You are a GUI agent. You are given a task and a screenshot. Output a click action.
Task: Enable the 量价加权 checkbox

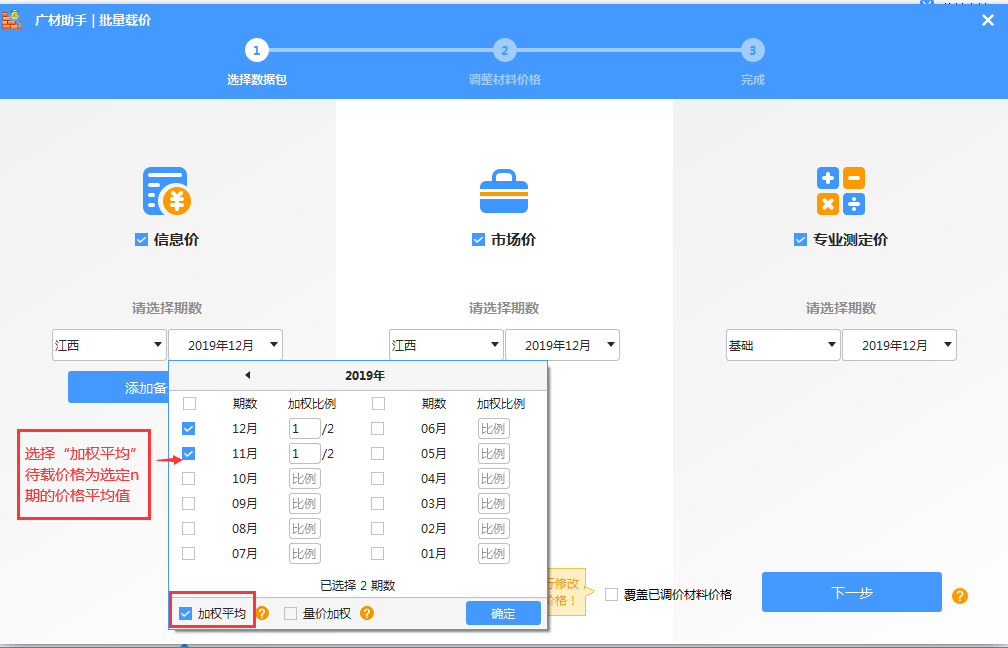point(291,613)
